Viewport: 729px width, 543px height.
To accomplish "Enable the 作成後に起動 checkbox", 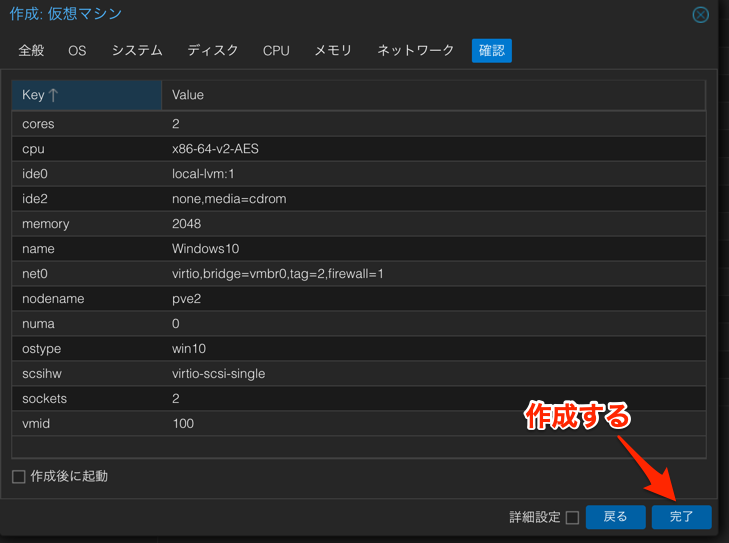I will (x=19, y=477).
